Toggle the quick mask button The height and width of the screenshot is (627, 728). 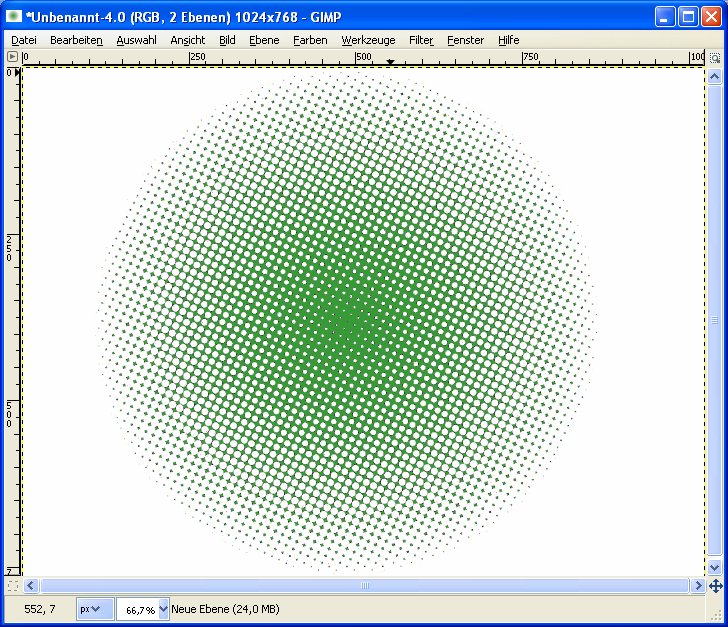point(13,586)
